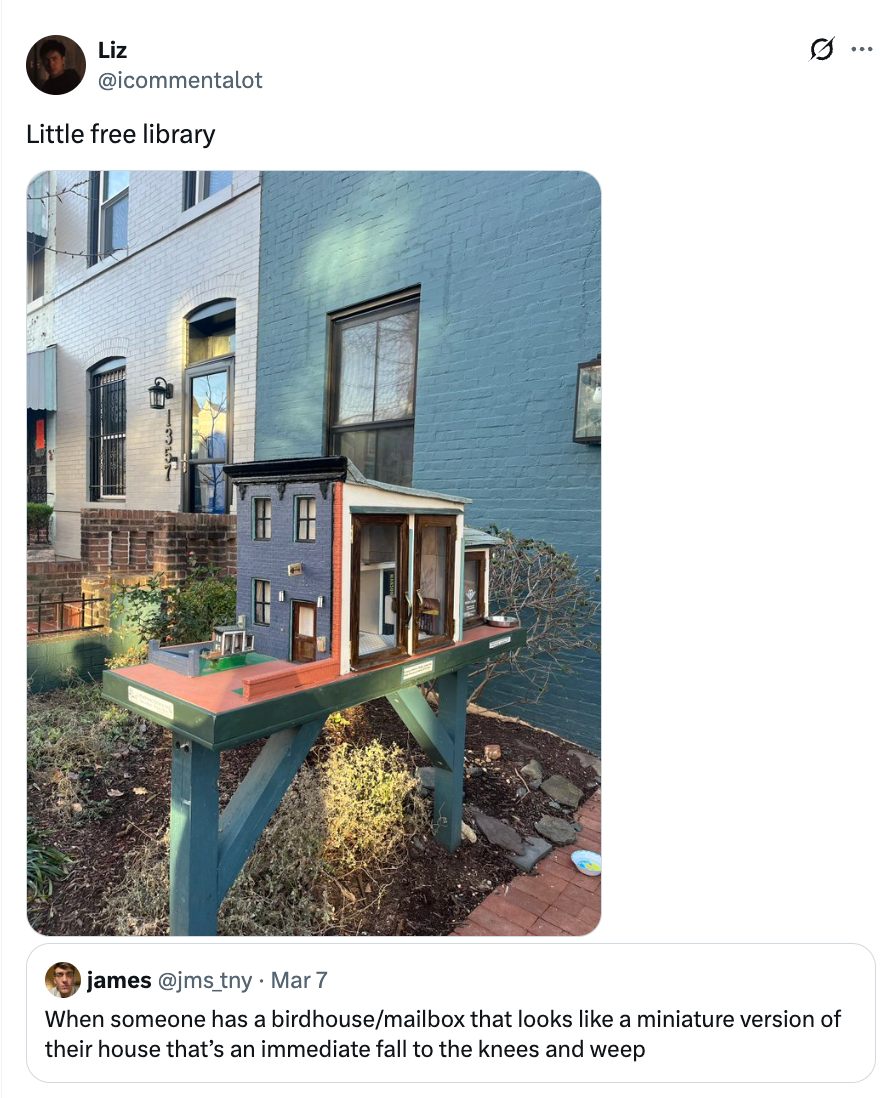This screenshot has height=1098, width=890.
Task: Click james's avatar in quoted tweet
Action: pyautogui.click(x=63, y=980)
